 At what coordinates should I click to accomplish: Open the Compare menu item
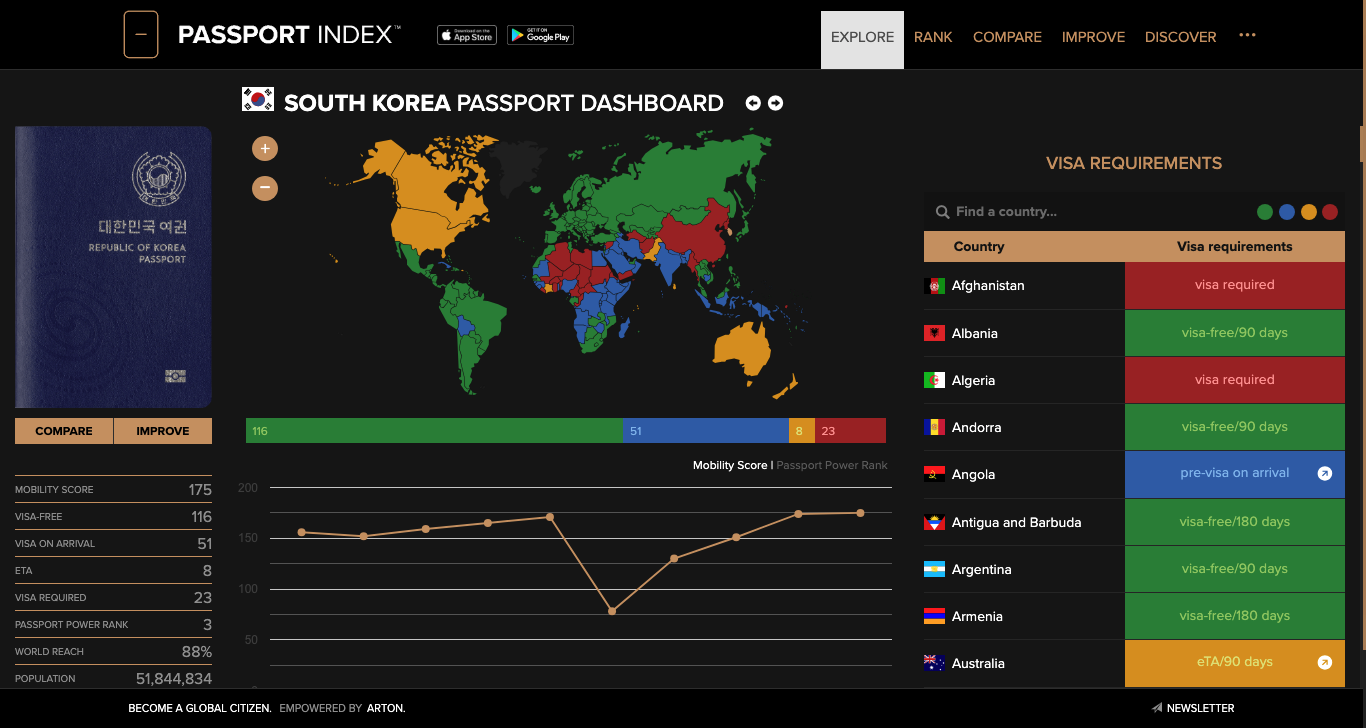(x=1007, y=37)
